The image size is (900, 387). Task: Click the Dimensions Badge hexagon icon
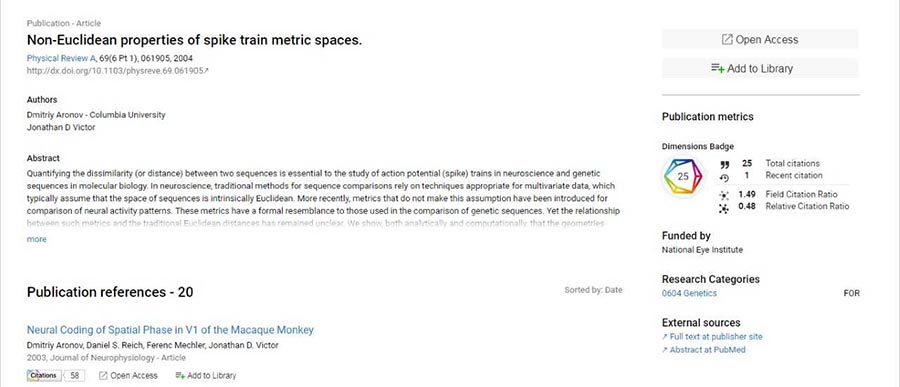pos(683,177)
